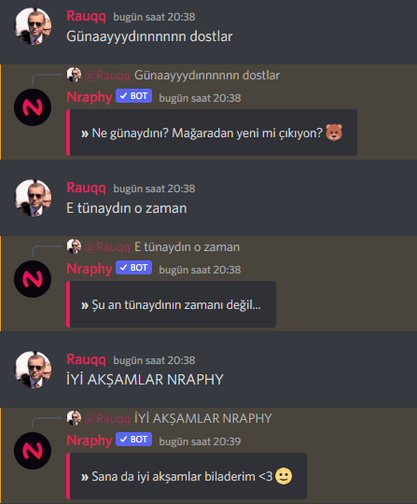Click the smiley emoji in the last embed
Image resolution: width=417 pixels, height=504 pixels.
[284, 476]
